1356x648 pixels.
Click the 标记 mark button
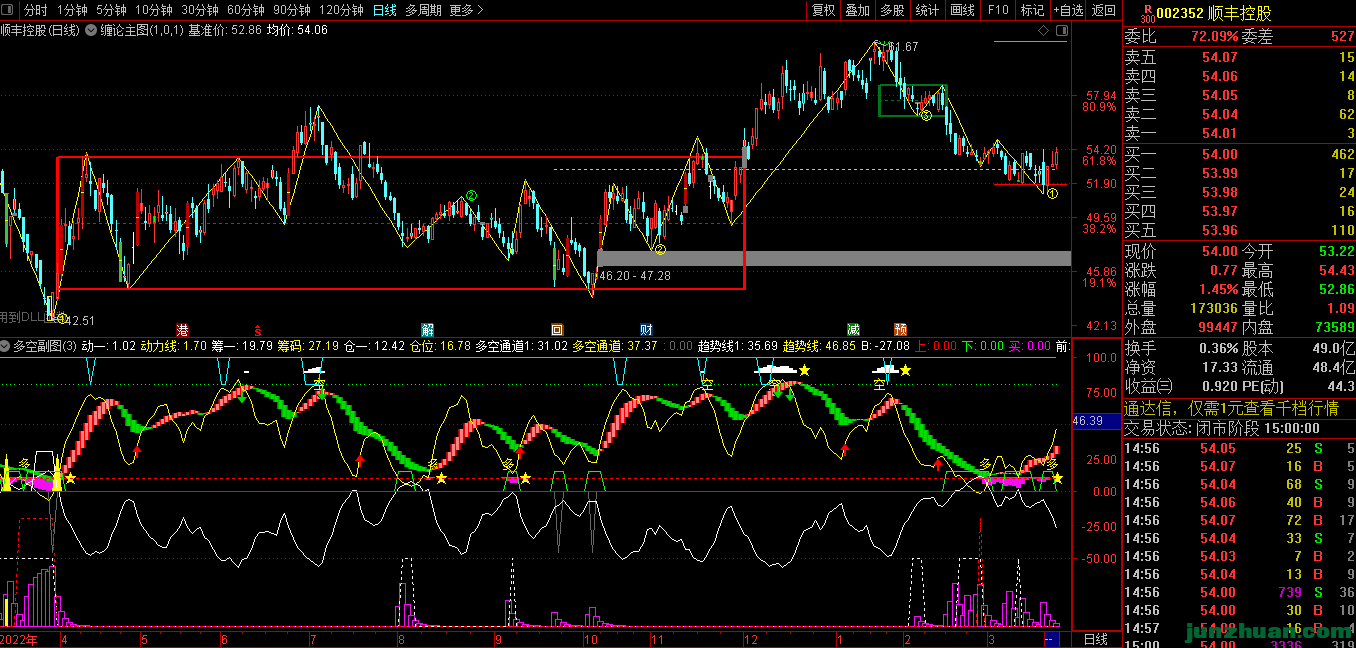pyautogui.click(x=1032, y=10)
